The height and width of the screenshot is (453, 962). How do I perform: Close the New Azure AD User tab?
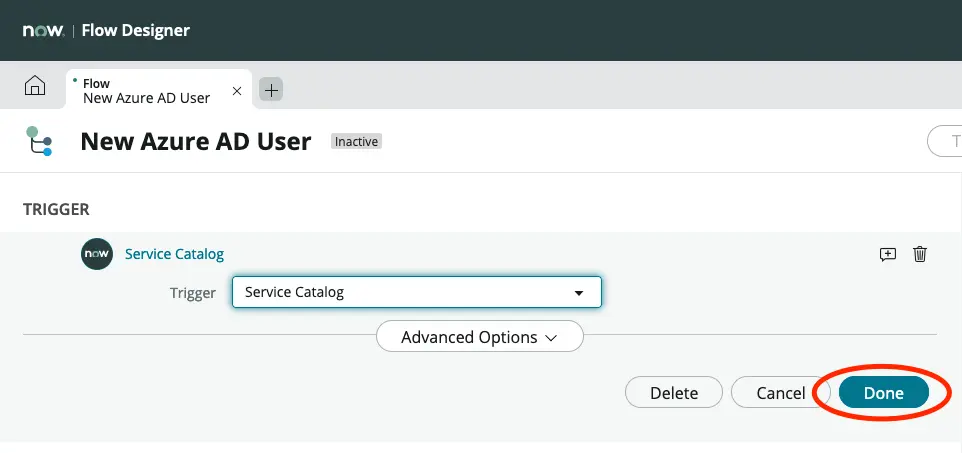tap(237, 91)
